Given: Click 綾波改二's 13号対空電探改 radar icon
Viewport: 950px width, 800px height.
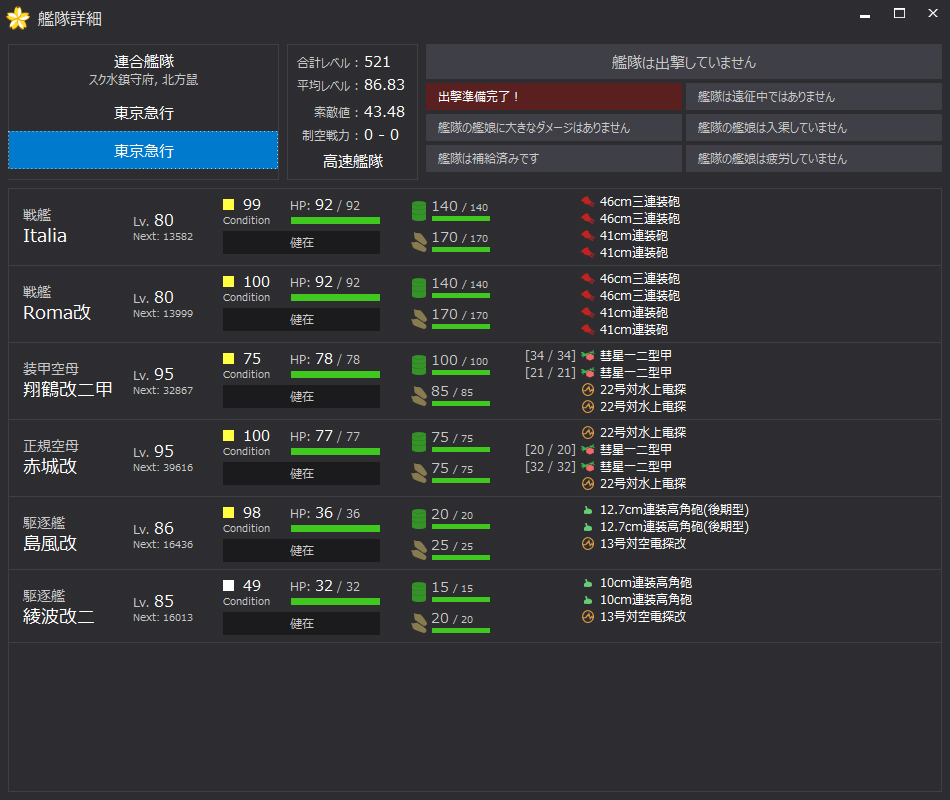Looking at the screenshot, I should [x=588, y=616].
